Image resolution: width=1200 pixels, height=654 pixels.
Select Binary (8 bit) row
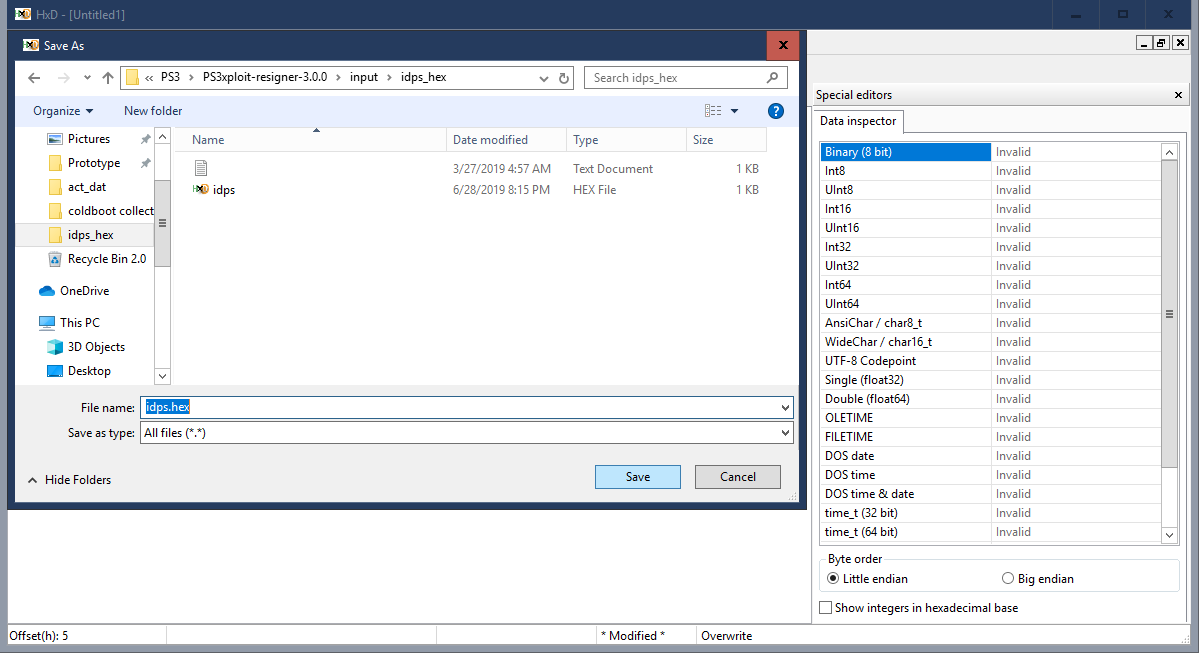click(990, 152)
